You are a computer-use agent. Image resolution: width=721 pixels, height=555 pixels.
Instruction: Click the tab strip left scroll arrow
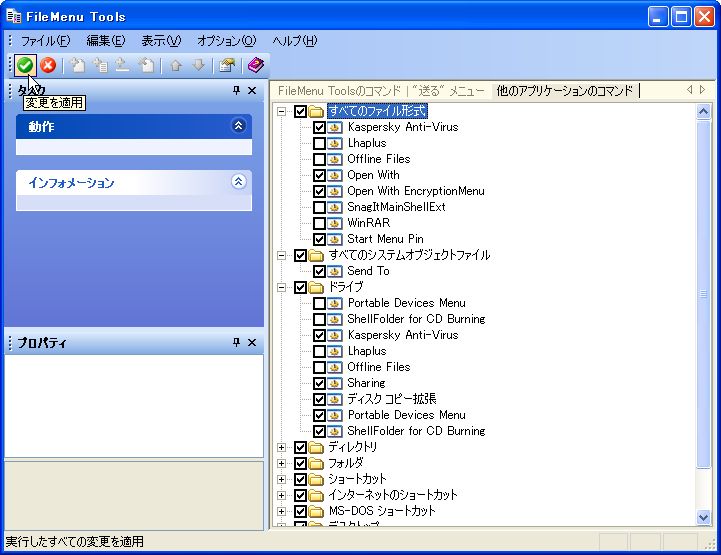689,90
